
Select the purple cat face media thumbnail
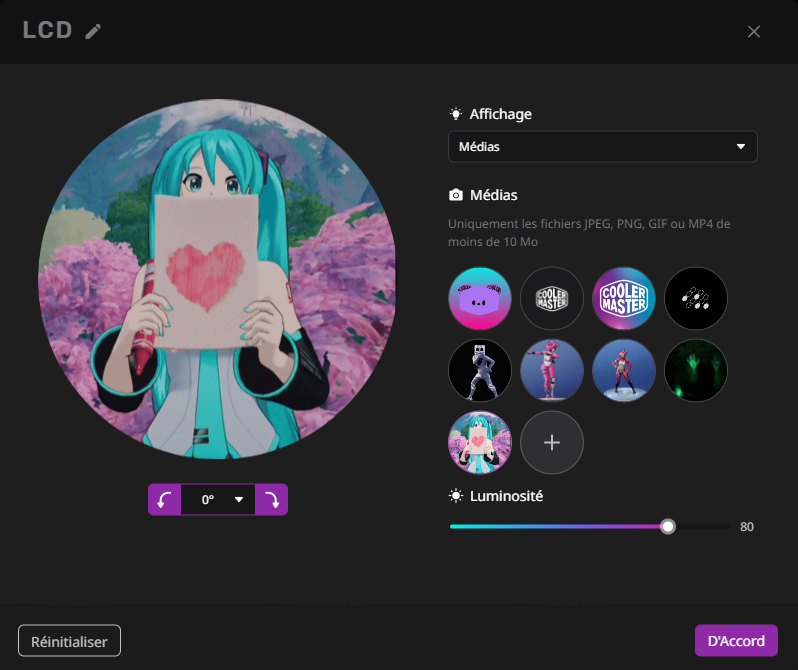click(479, 298)
